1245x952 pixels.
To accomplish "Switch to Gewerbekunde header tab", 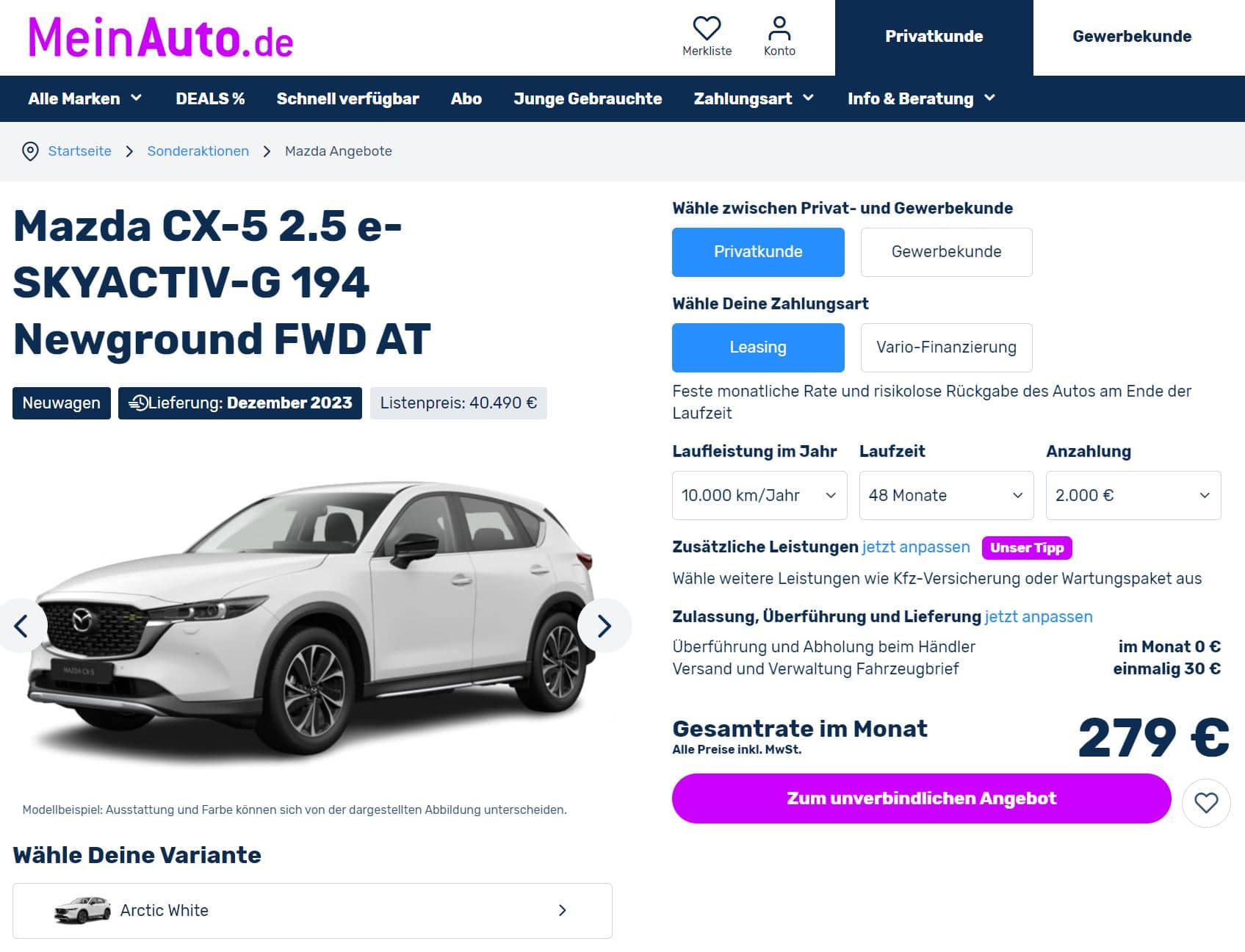I will pyautogui.click(x=1132, y=37).
